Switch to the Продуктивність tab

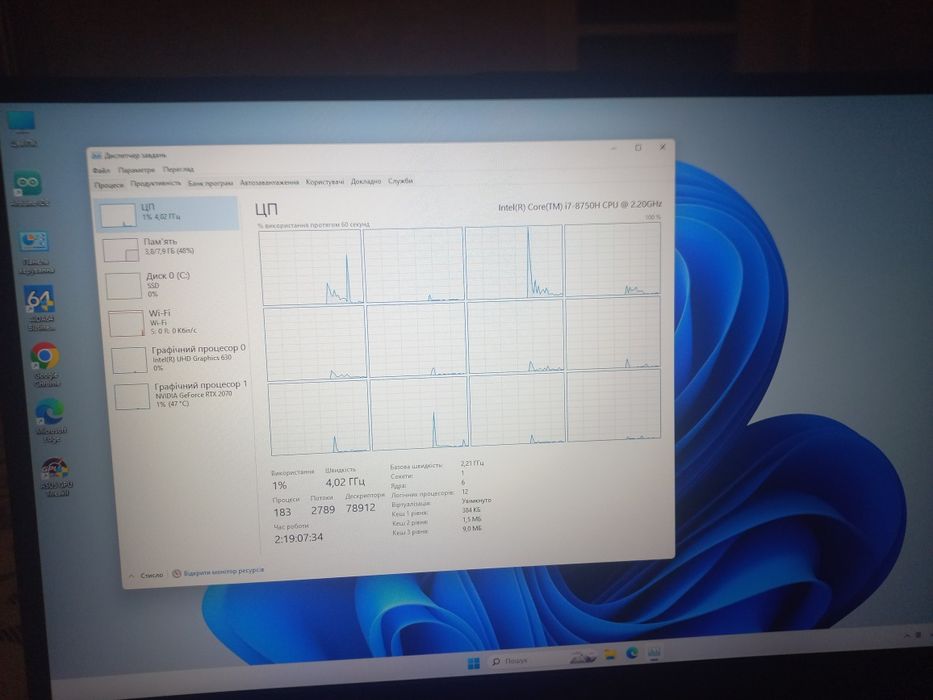point(156,183)
